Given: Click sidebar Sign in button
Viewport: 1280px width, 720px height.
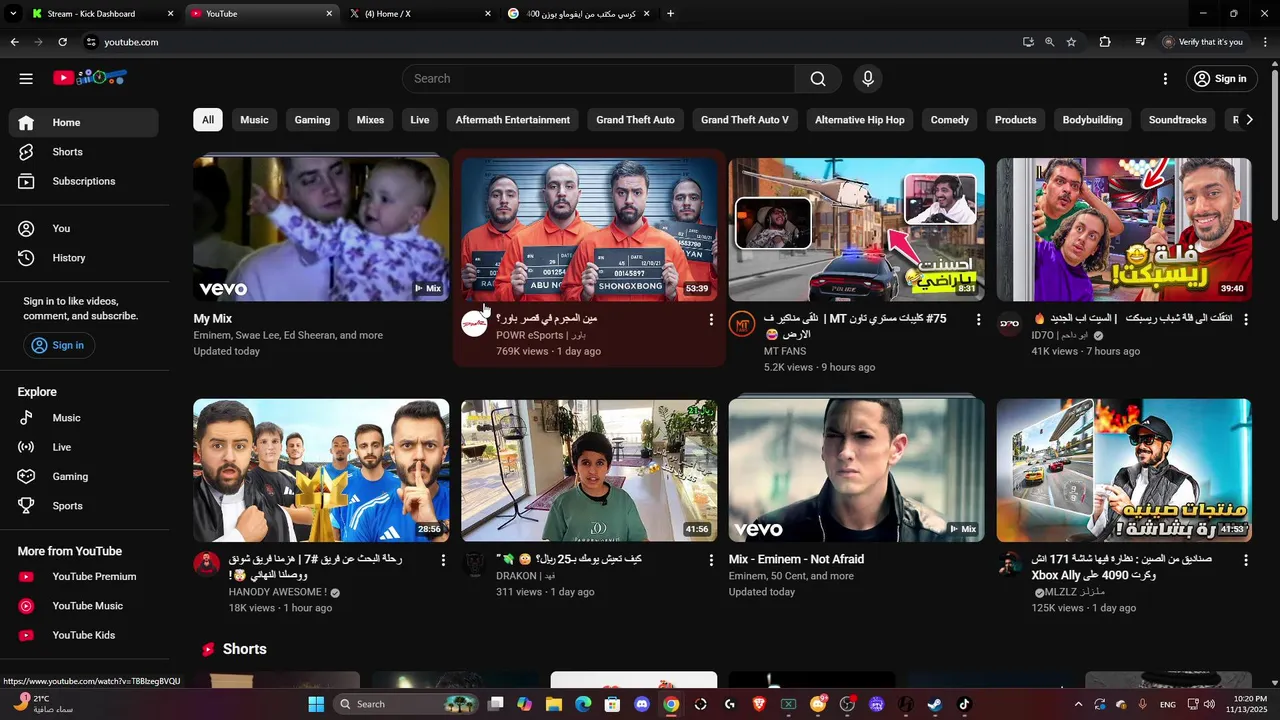Looking at the screenshot, I should [x=58, y=345].
